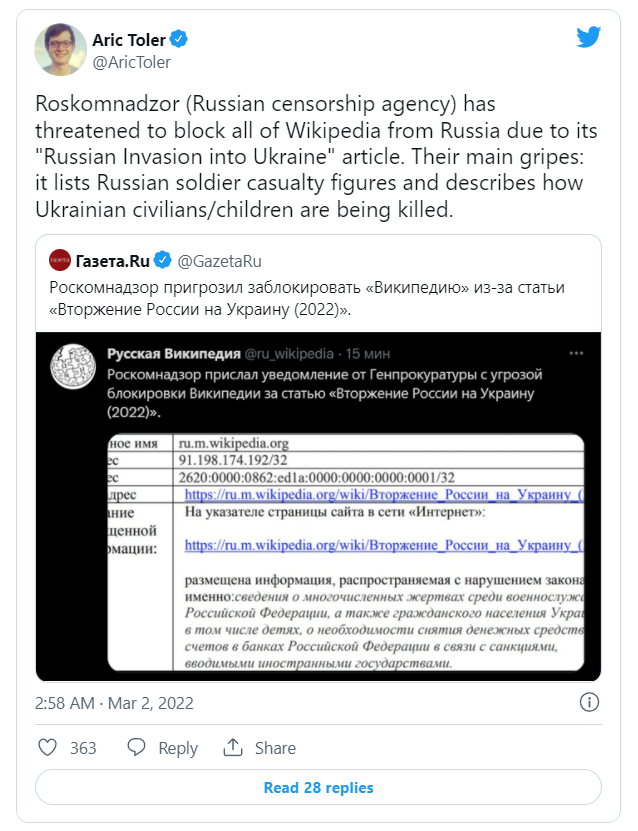Image resolution: width=638 pixels, height=831 pixels.
Task: Click Aric Toler's verified badge
Action: (180, 40)
